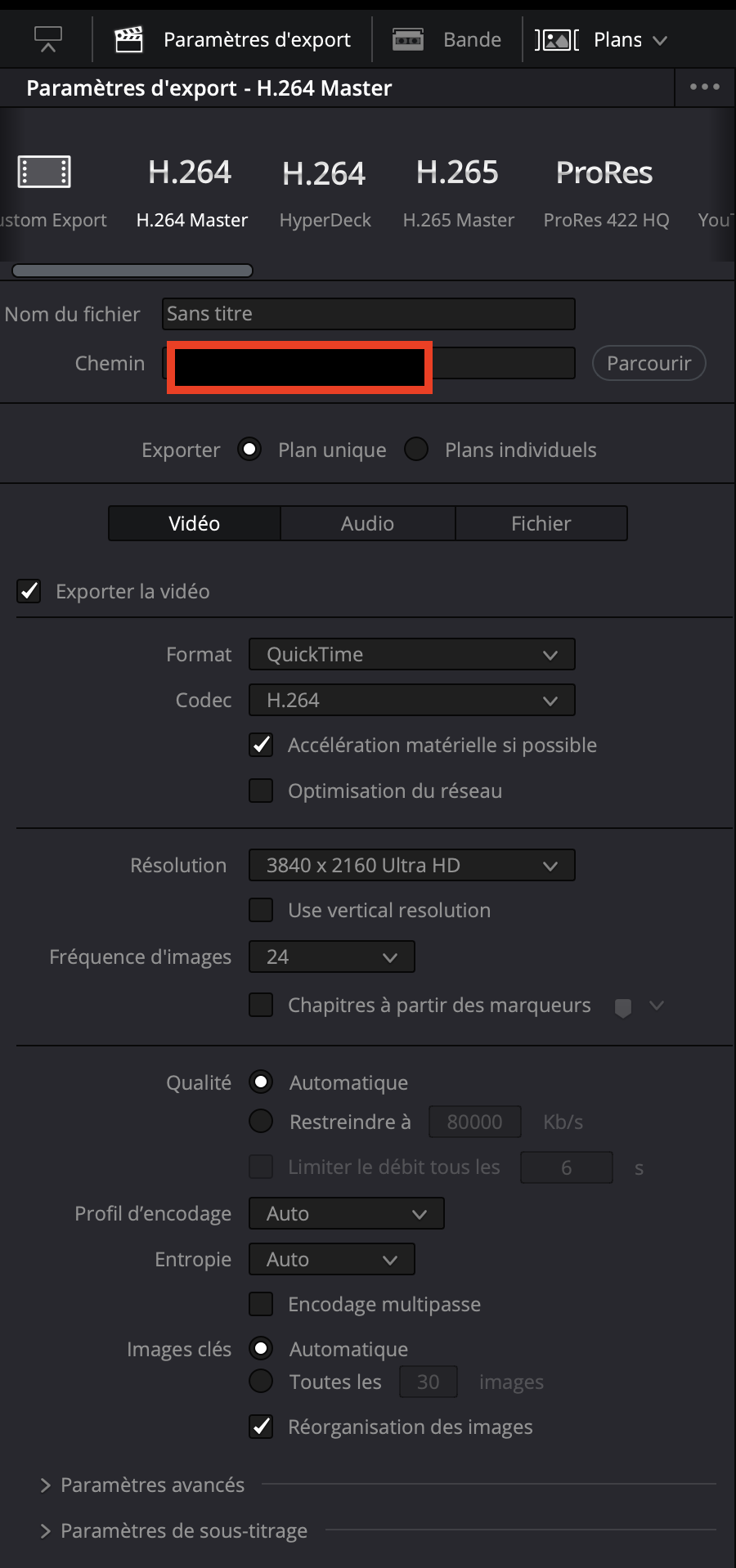Open the Format QuickTime dropdown

click(411, 654)
